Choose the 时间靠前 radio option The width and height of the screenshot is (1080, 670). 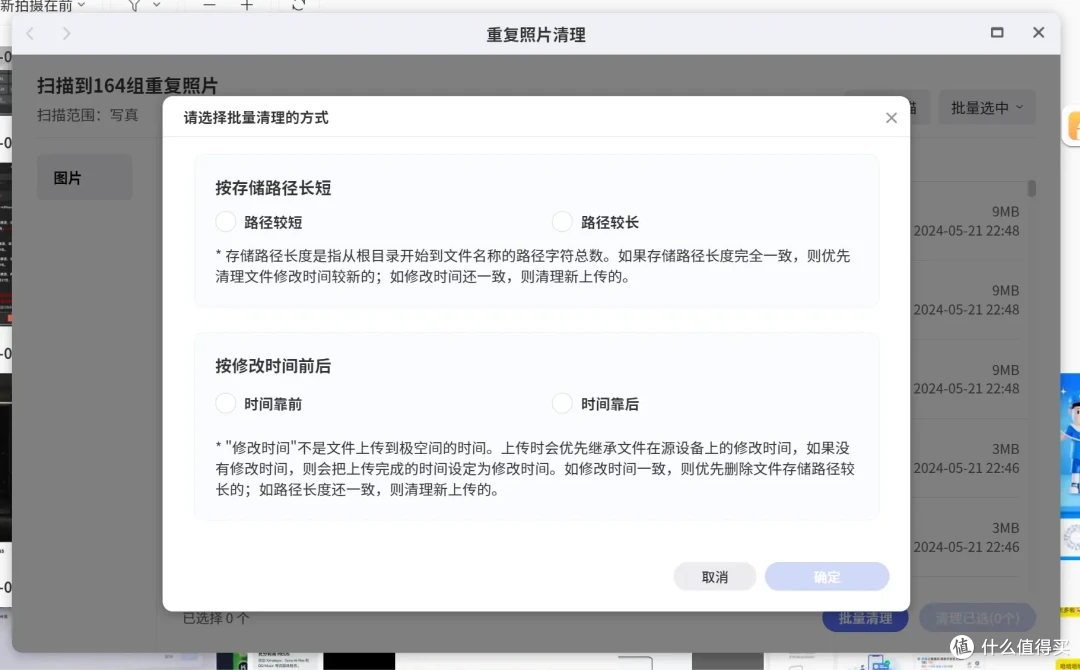pos(225,404)
